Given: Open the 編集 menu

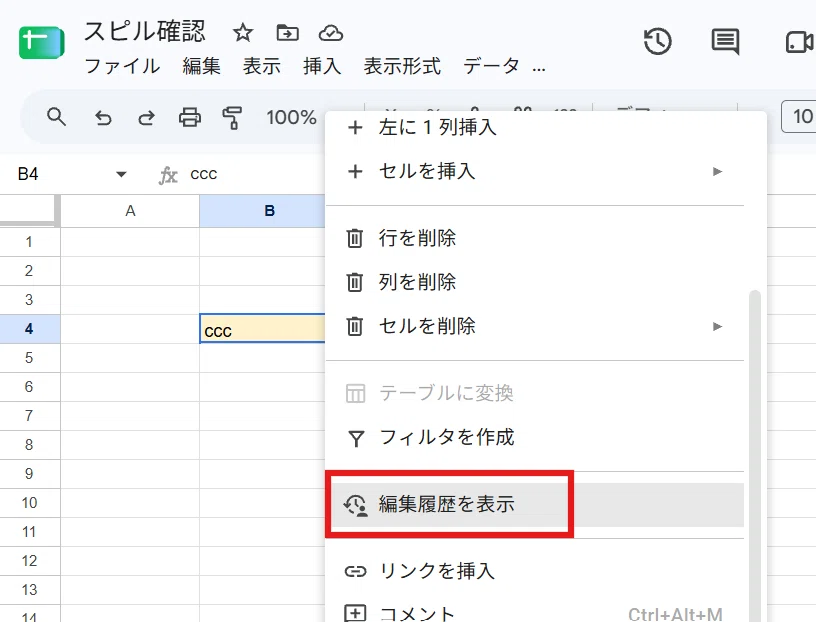Looking at the screenshot, I should (201, 67).
